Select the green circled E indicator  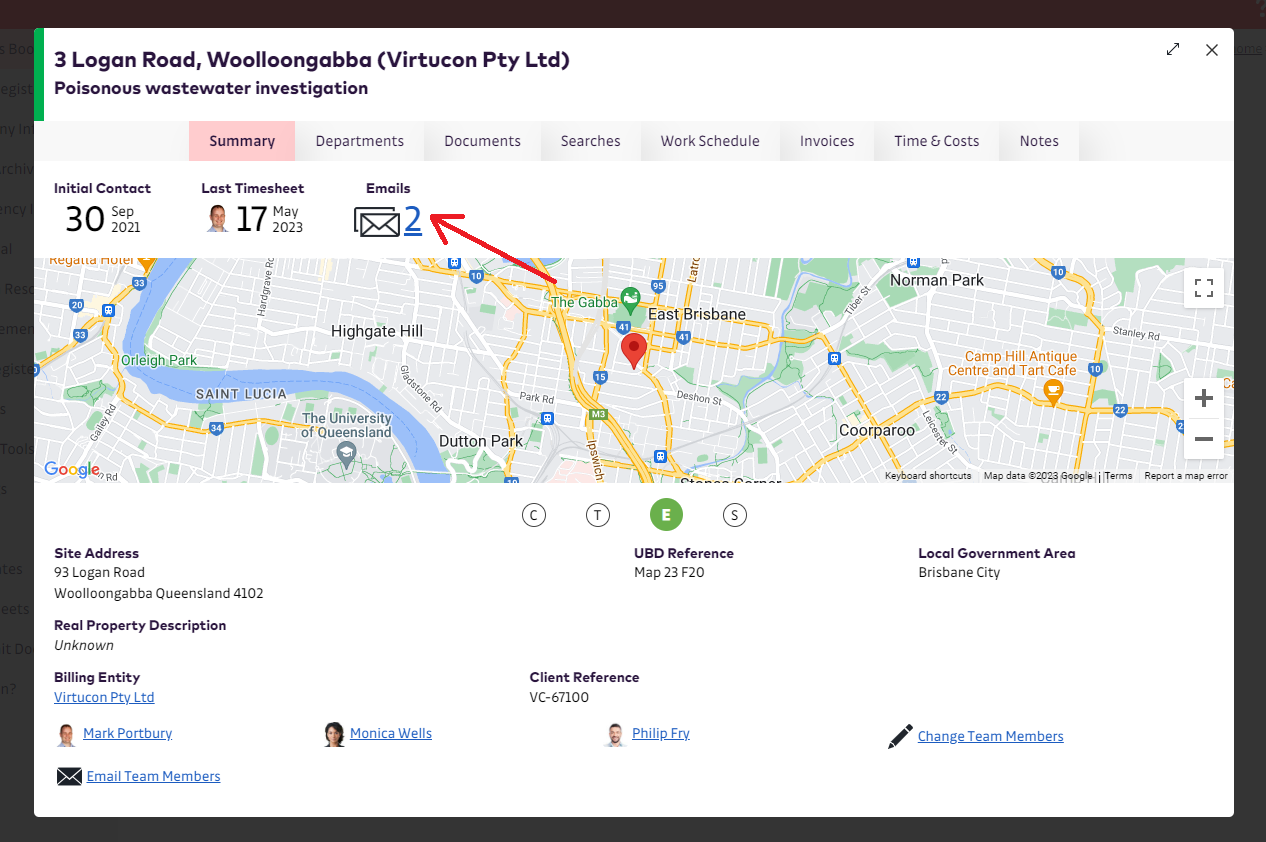666,515
